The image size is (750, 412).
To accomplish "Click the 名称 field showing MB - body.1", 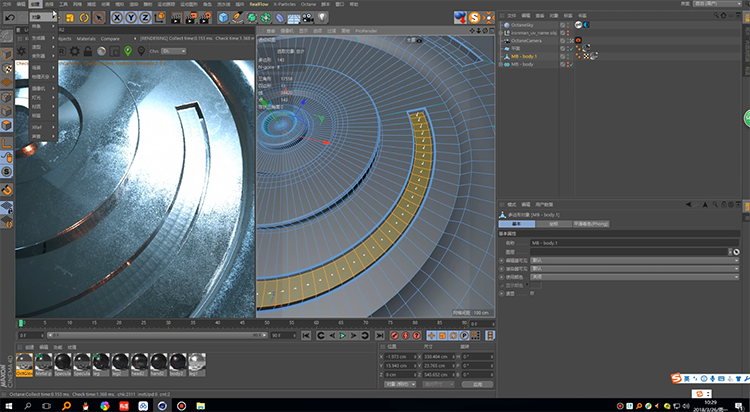I will [635, 243].
